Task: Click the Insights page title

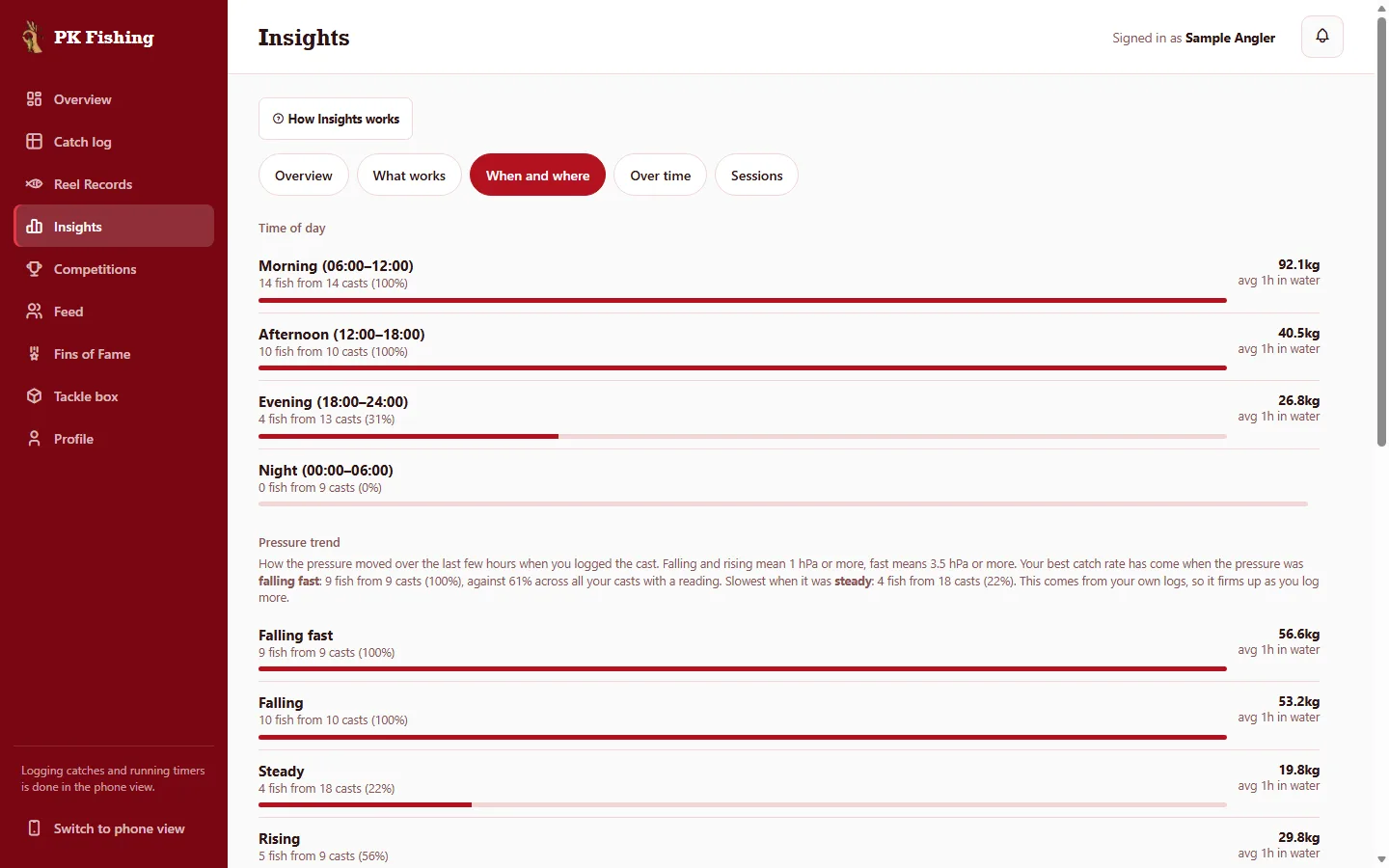Action: [304, 37]
